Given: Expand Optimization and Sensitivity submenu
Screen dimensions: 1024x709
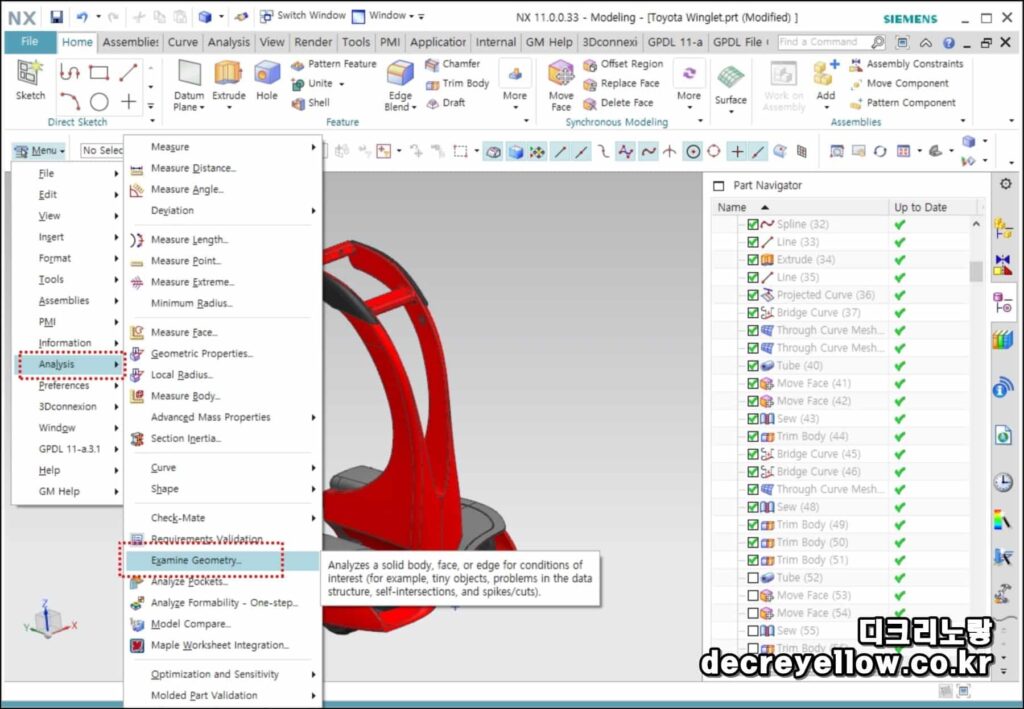Looking at the screenshot, I should click(x=222, y=674).
